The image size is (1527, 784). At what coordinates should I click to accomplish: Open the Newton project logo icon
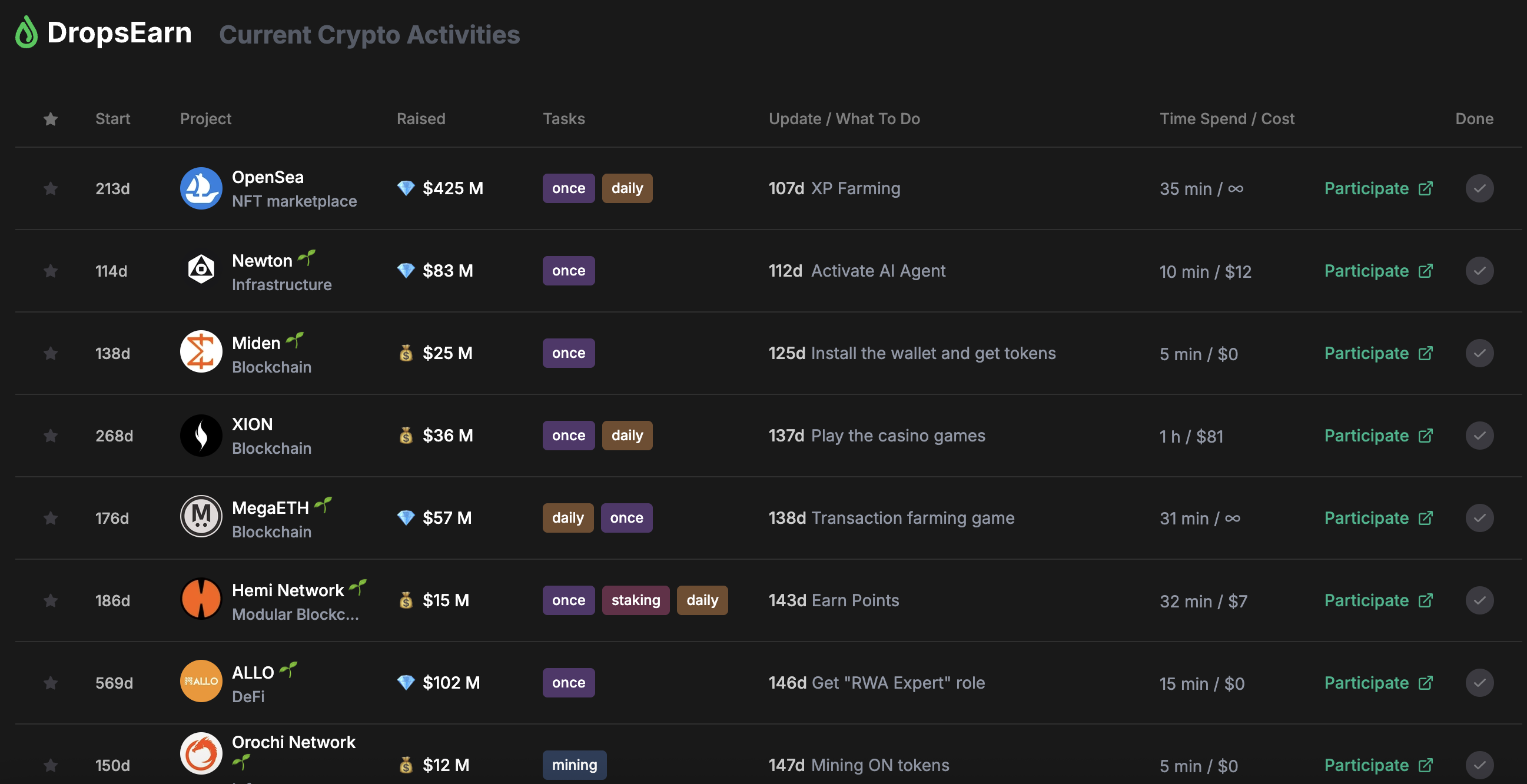pos(201,270)
